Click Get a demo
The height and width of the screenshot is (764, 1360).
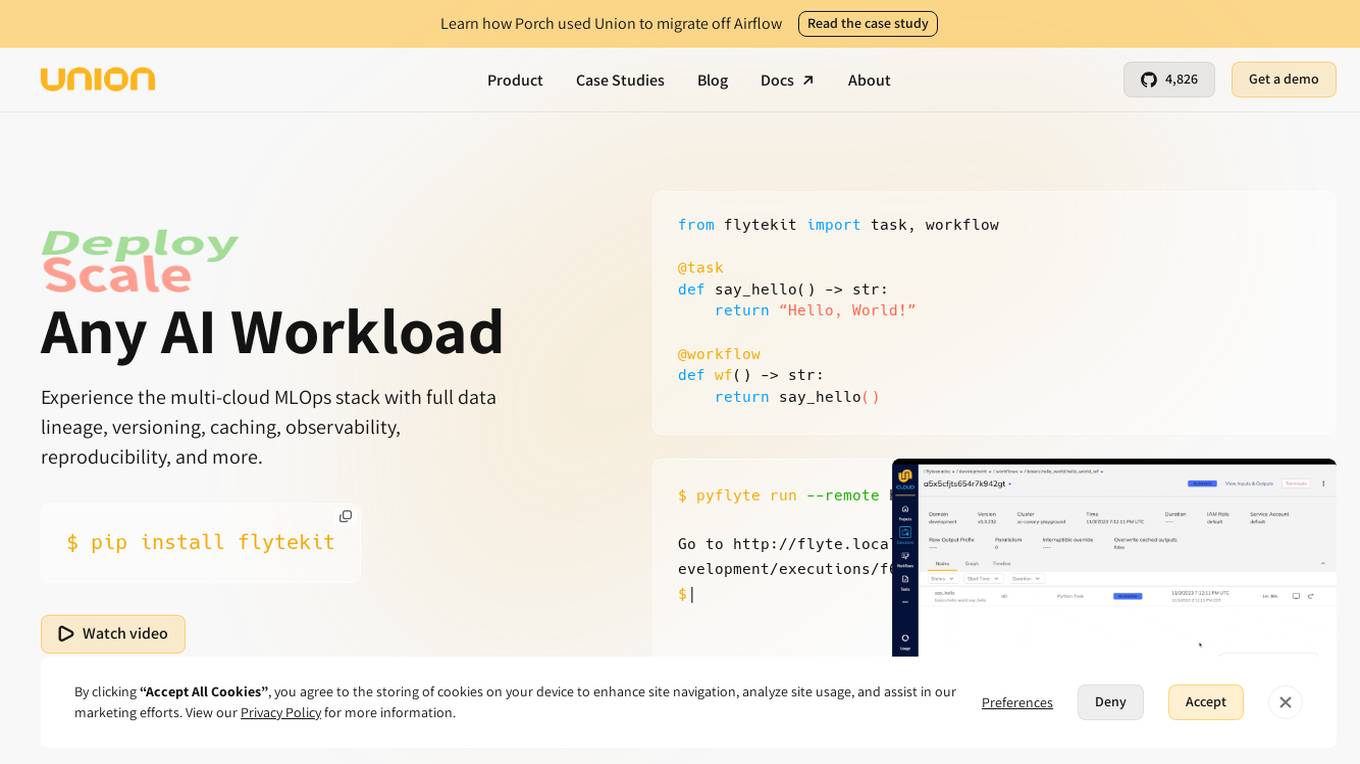coord(1283,80)
